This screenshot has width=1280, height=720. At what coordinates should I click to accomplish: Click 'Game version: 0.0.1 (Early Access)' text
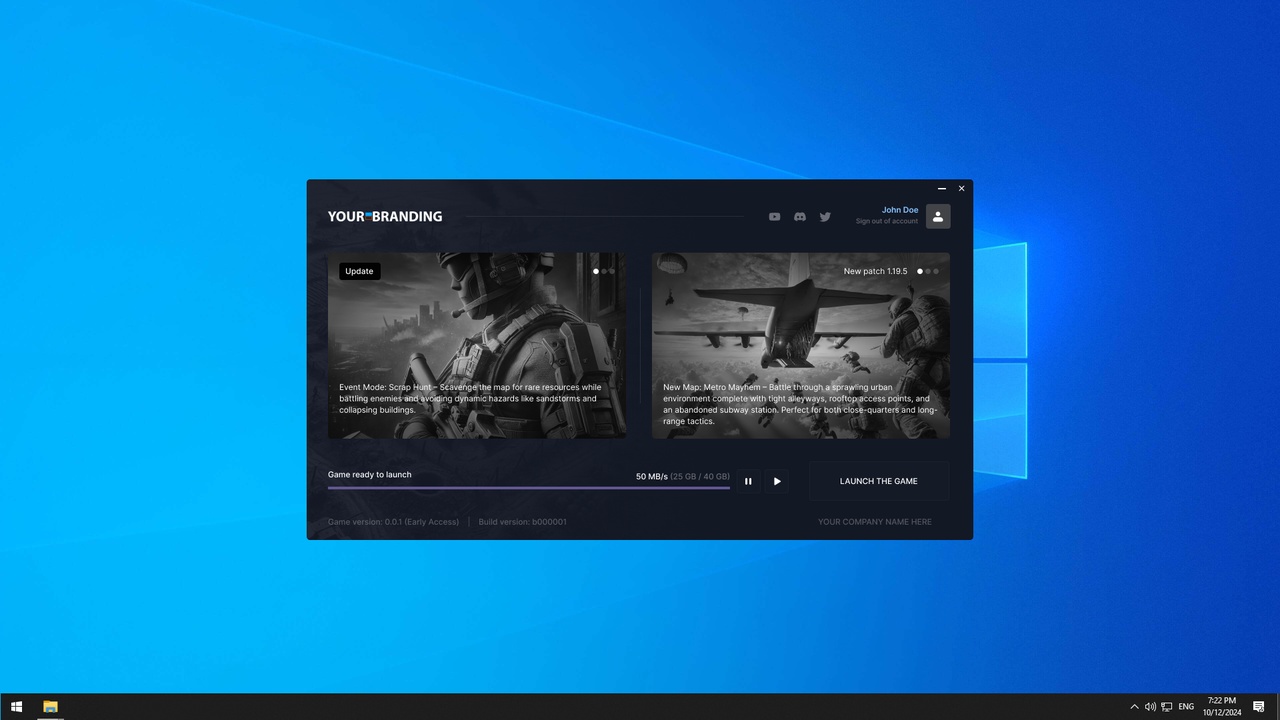point(393,522)
